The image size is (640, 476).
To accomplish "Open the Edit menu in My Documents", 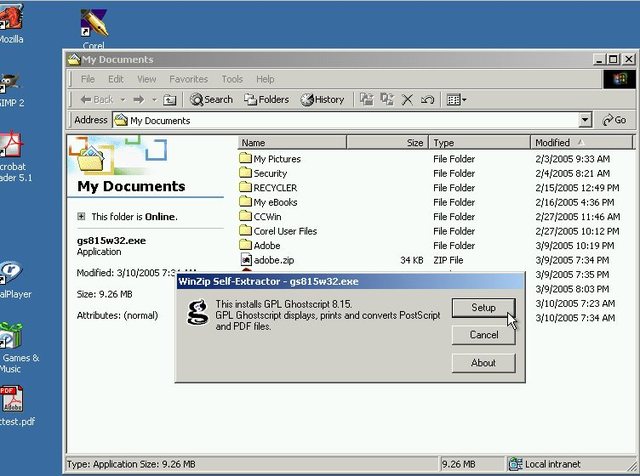I will coord(116,79).
